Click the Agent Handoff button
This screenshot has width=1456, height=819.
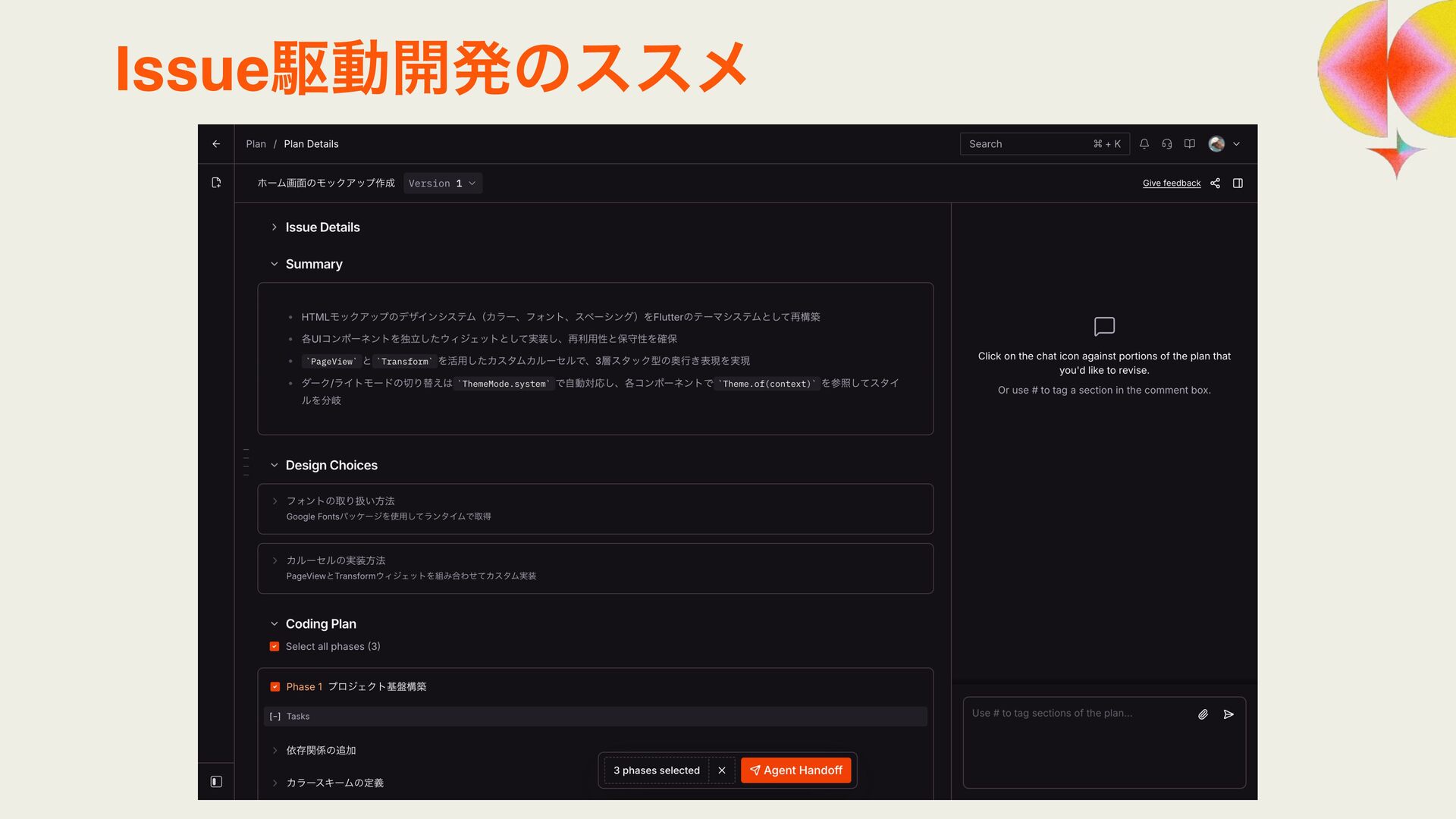(x=795, y=770)
